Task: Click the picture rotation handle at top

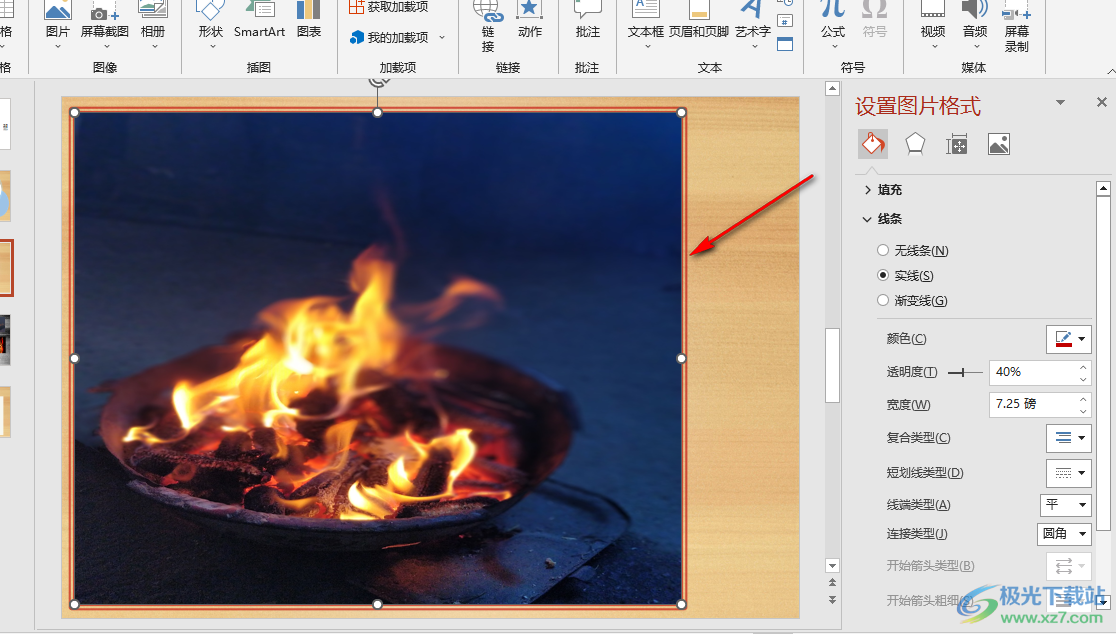Action: tap(378, 82)
